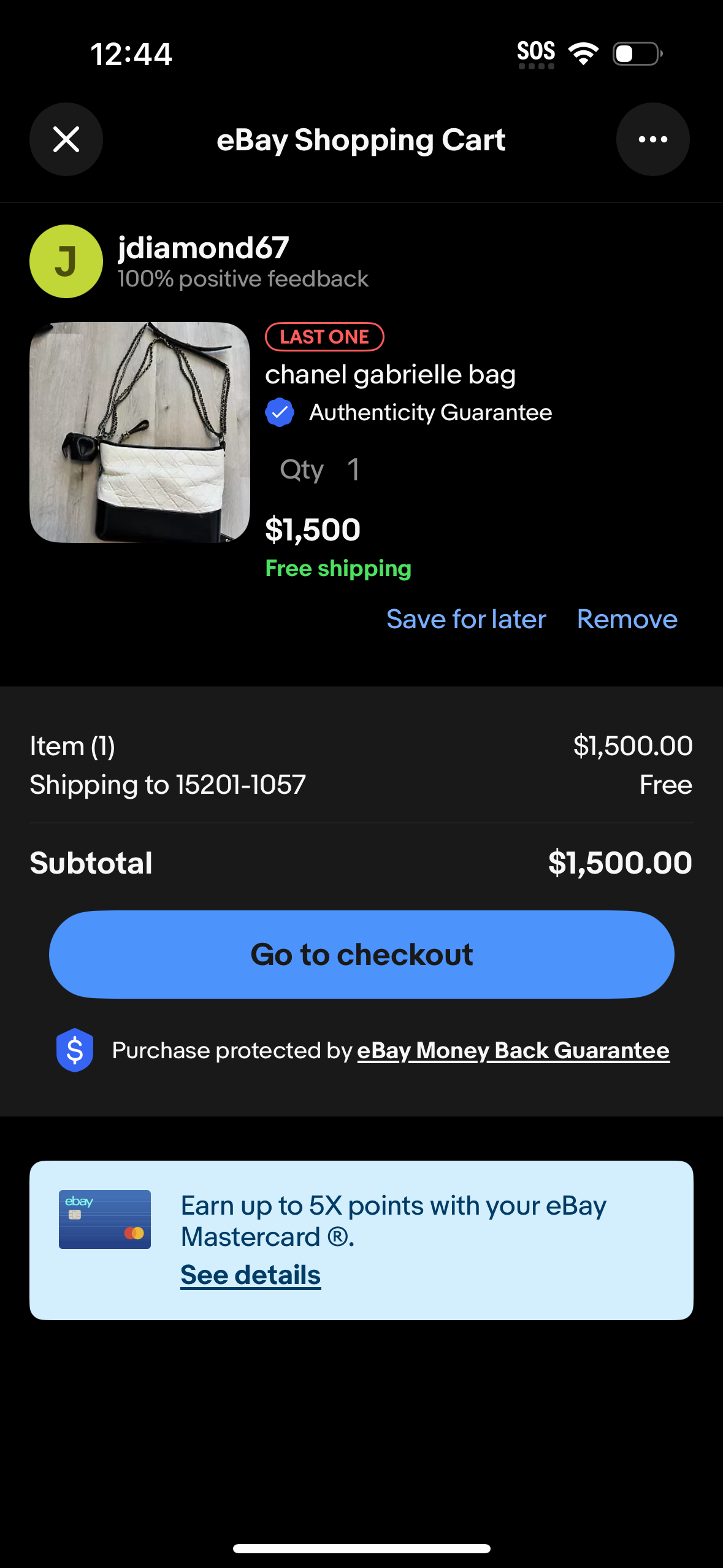Tap the LAST ONE badge on the listing
The width and height of the screenshot is (723, 1568).
pos(324,336)
